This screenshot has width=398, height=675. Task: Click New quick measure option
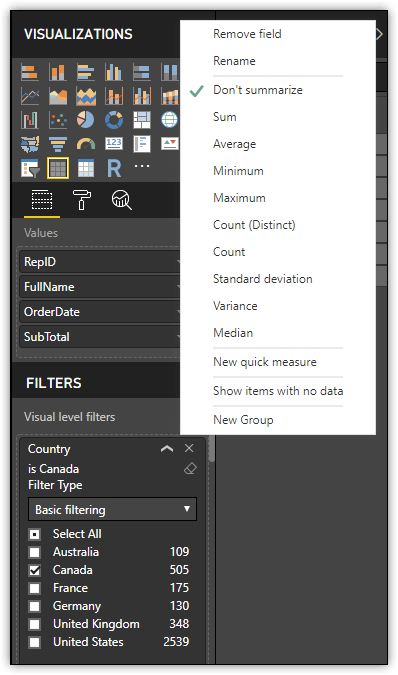(x=265, y=362)
